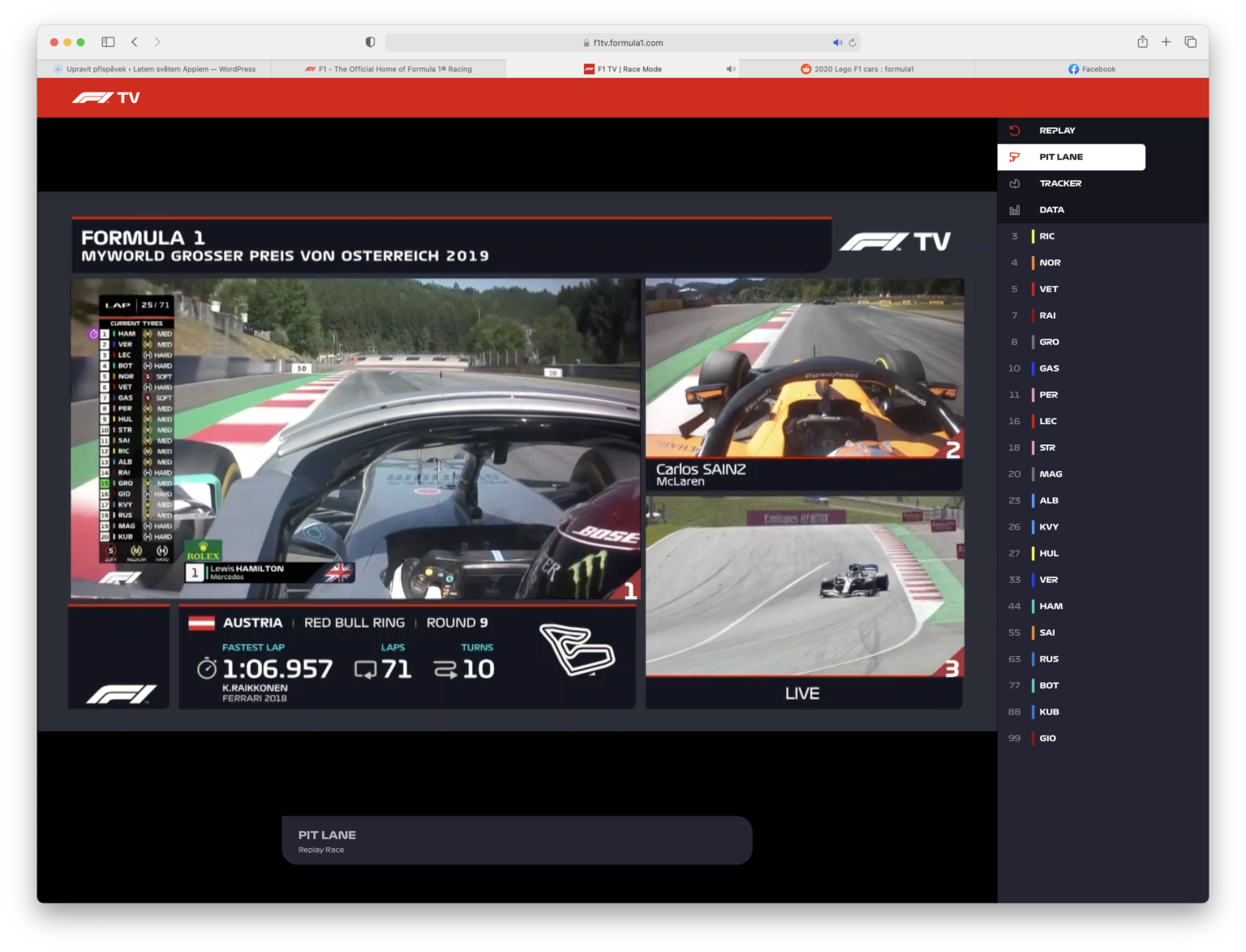Select PIT LANE in the side menu
Screen dimensions: 1246x952
click(x=1071, y=157)
